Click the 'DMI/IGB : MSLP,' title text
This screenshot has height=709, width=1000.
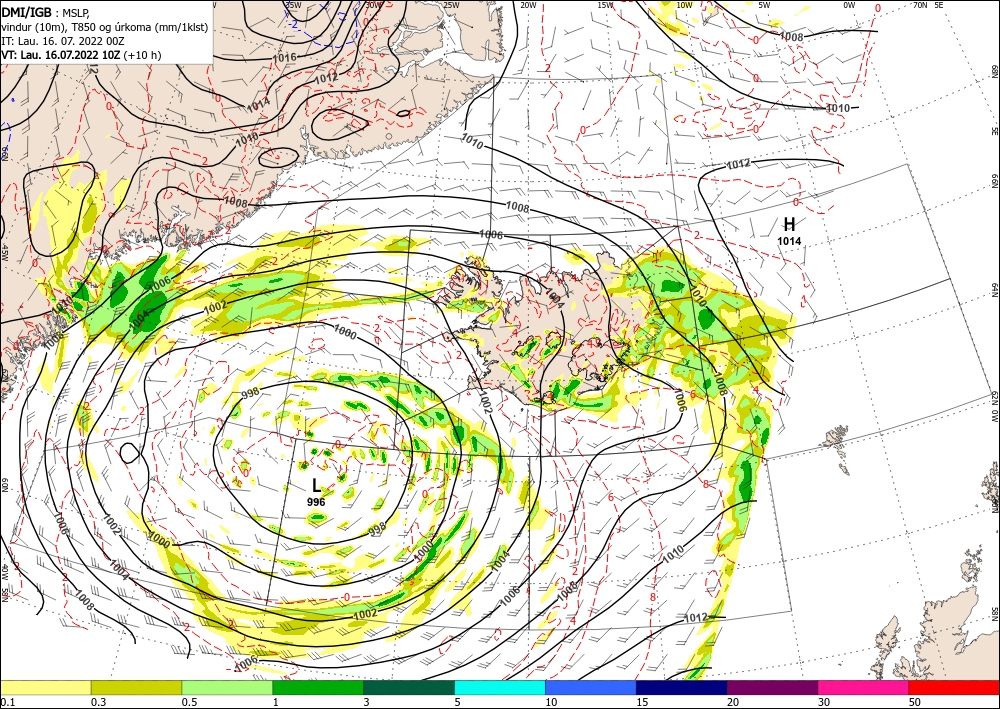pos(45,11)
